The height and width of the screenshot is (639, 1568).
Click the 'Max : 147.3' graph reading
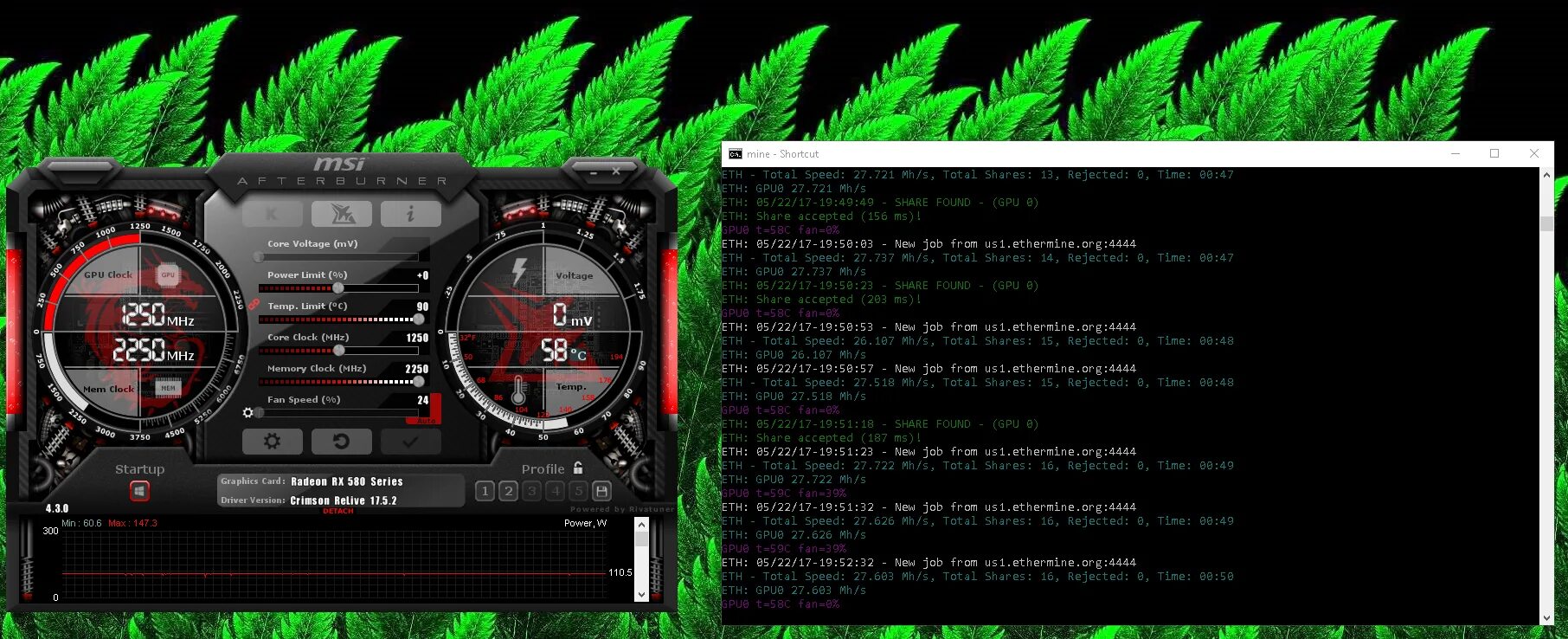click(x=132, y=523)
